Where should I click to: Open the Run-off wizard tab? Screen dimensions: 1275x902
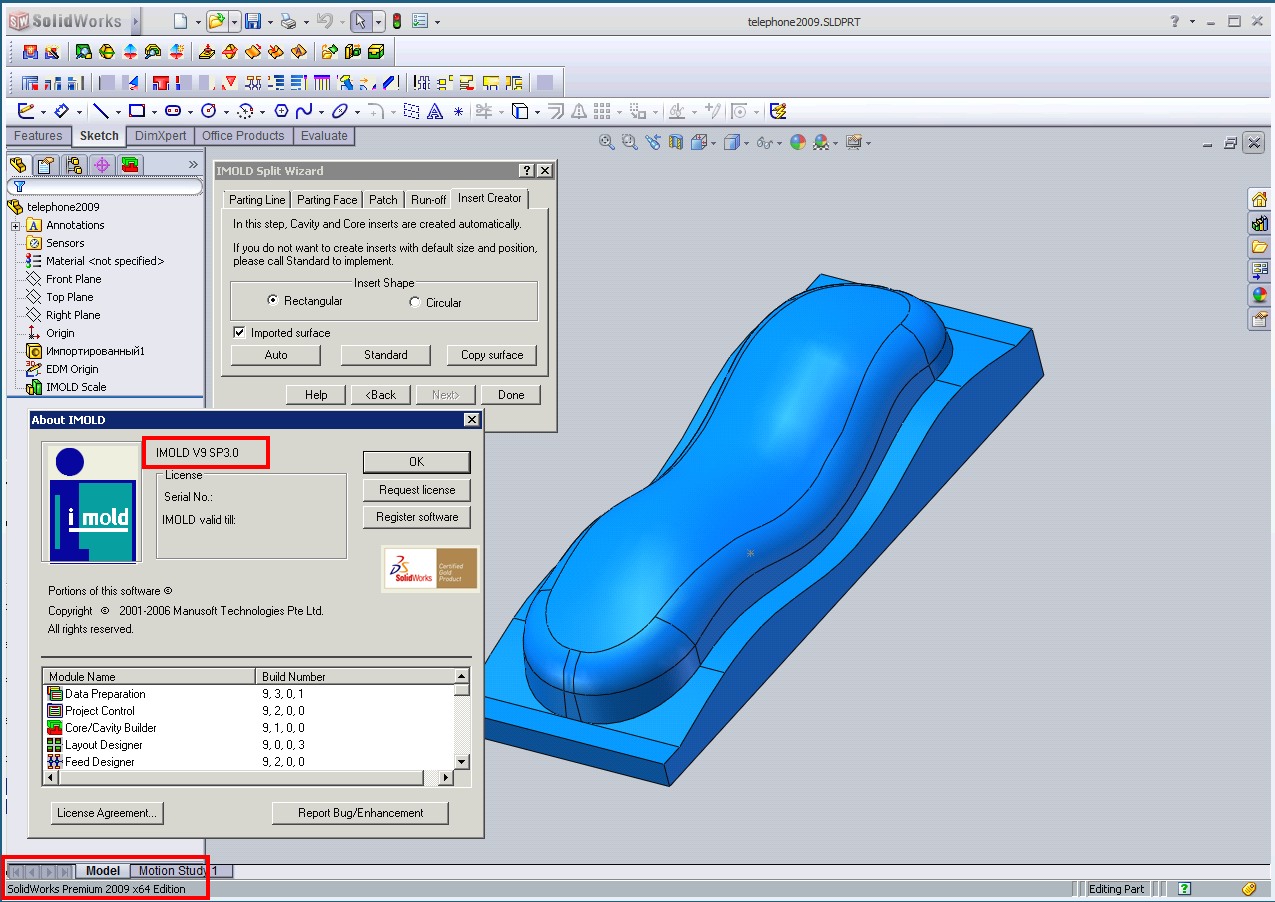[429, 200]
